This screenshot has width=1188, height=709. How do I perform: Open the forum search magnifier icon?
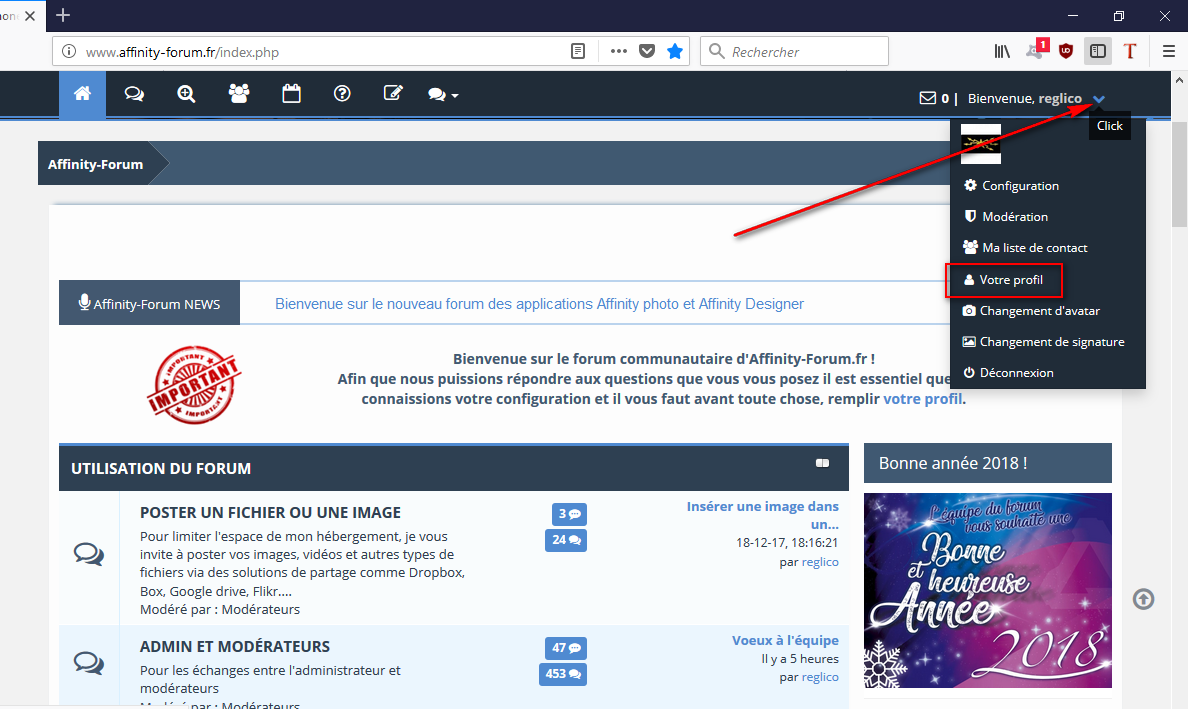(x=186, y=94)
